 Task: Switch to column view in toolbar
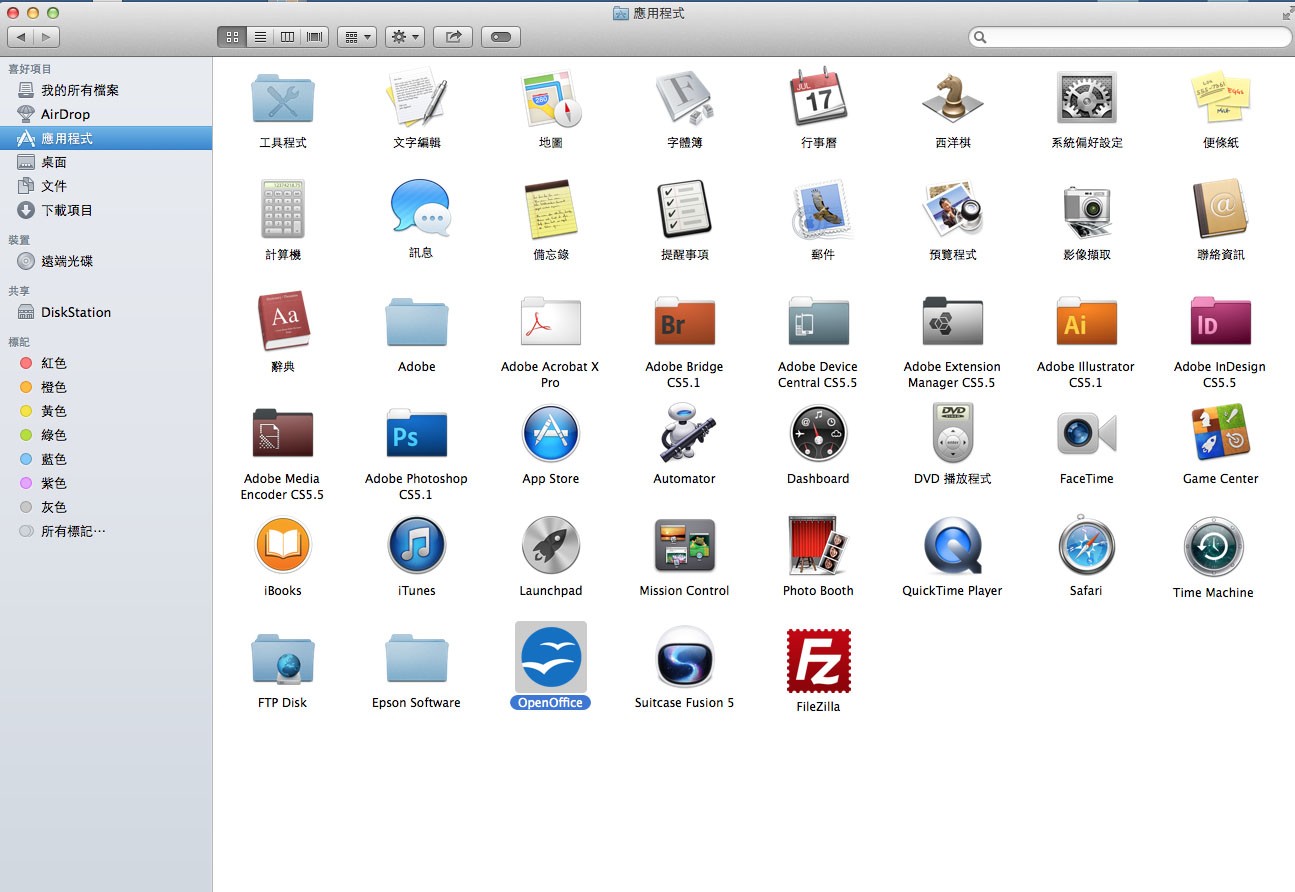tap(287, 37)
